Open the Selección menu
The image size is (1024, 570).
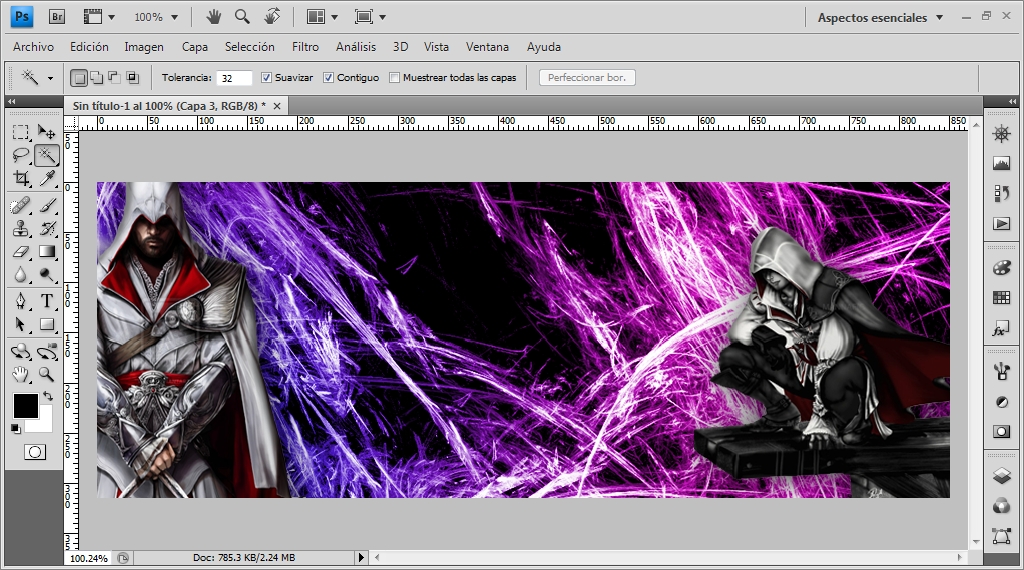[x=249, y=47]
